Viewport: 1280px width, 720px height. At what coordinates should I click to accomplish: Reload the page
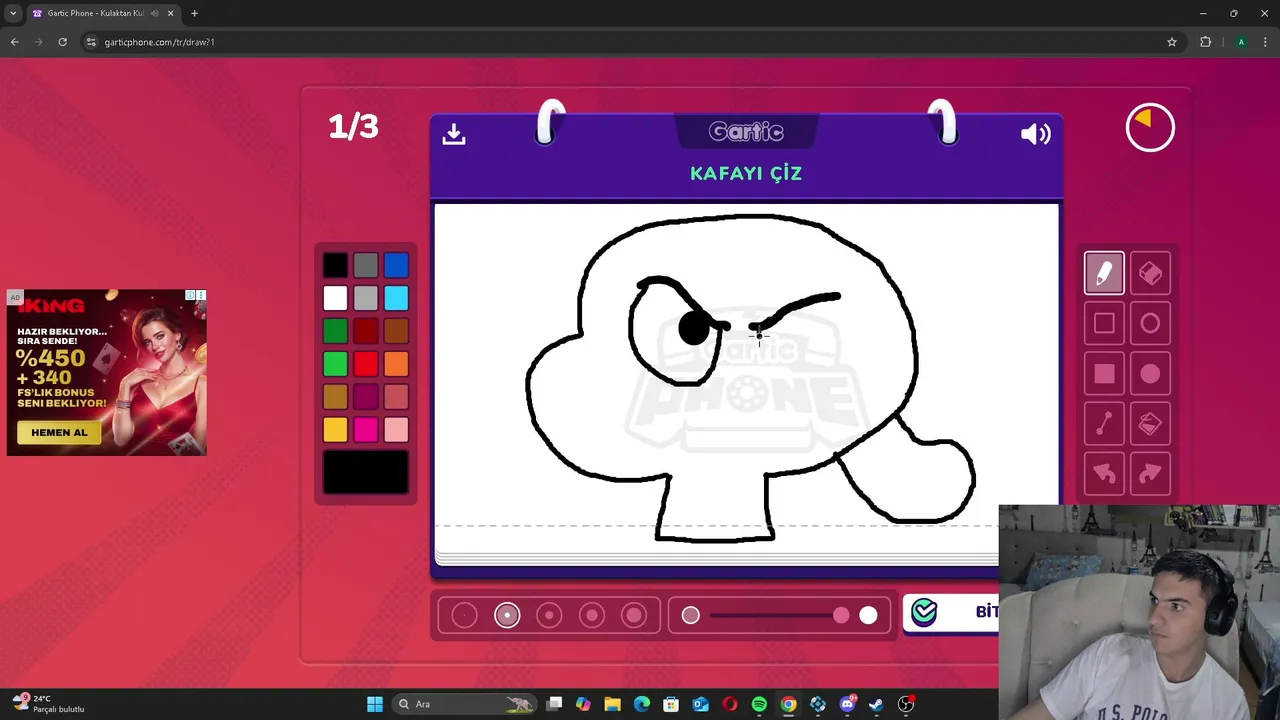coord(62,42)
